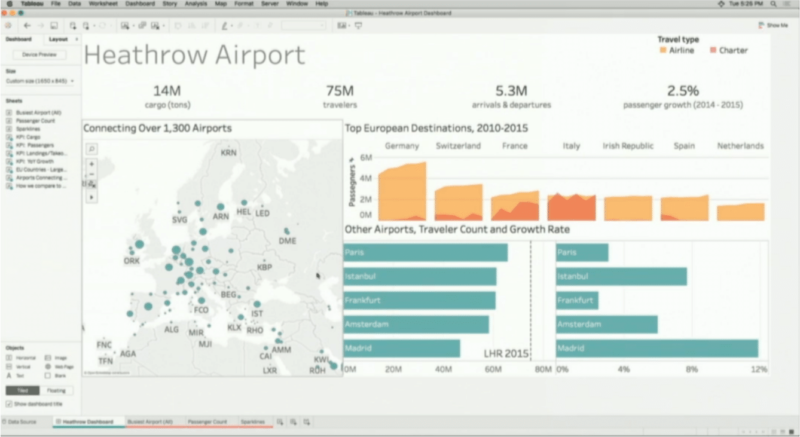Open the dropdown arrow next to new worksheet icon
The height and width of the screenshot is (437, 800).
[x=133, y=26]
